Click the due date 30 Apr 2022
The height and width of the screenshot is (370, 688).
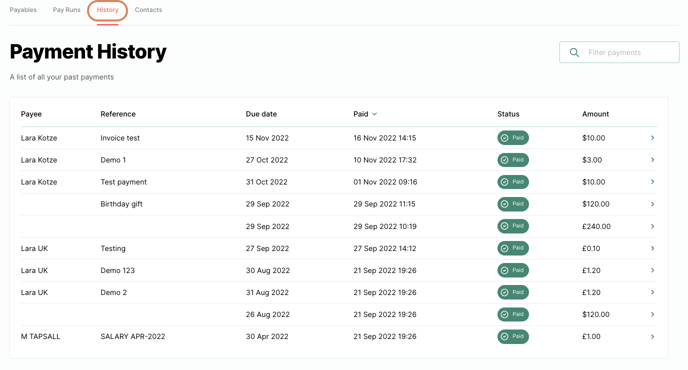(x=267, y=337)
